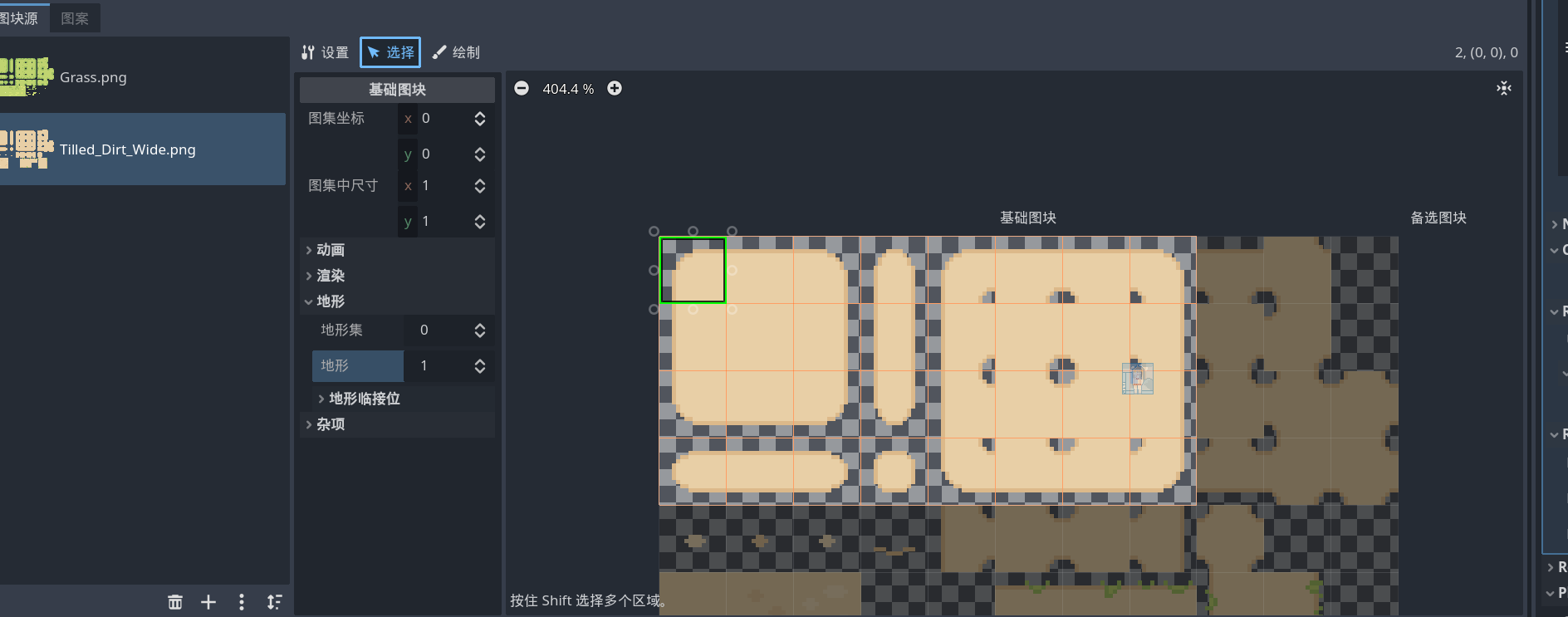This screenshot has height=617, width=1568.
Task: Add a new atlas source with plus icon
Action: (x=208, y=602)
